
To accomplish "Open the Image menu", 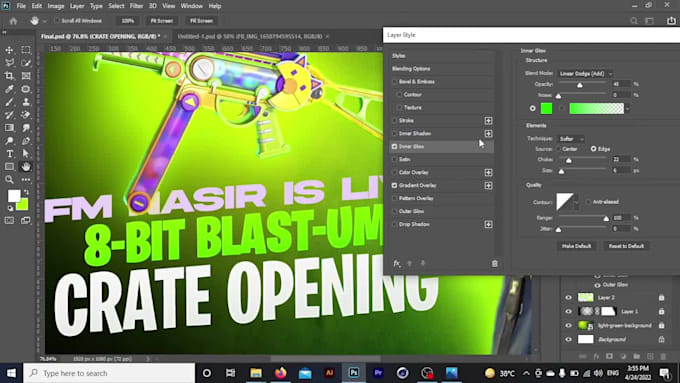I will pyautogui.click(x=56, y=6).
